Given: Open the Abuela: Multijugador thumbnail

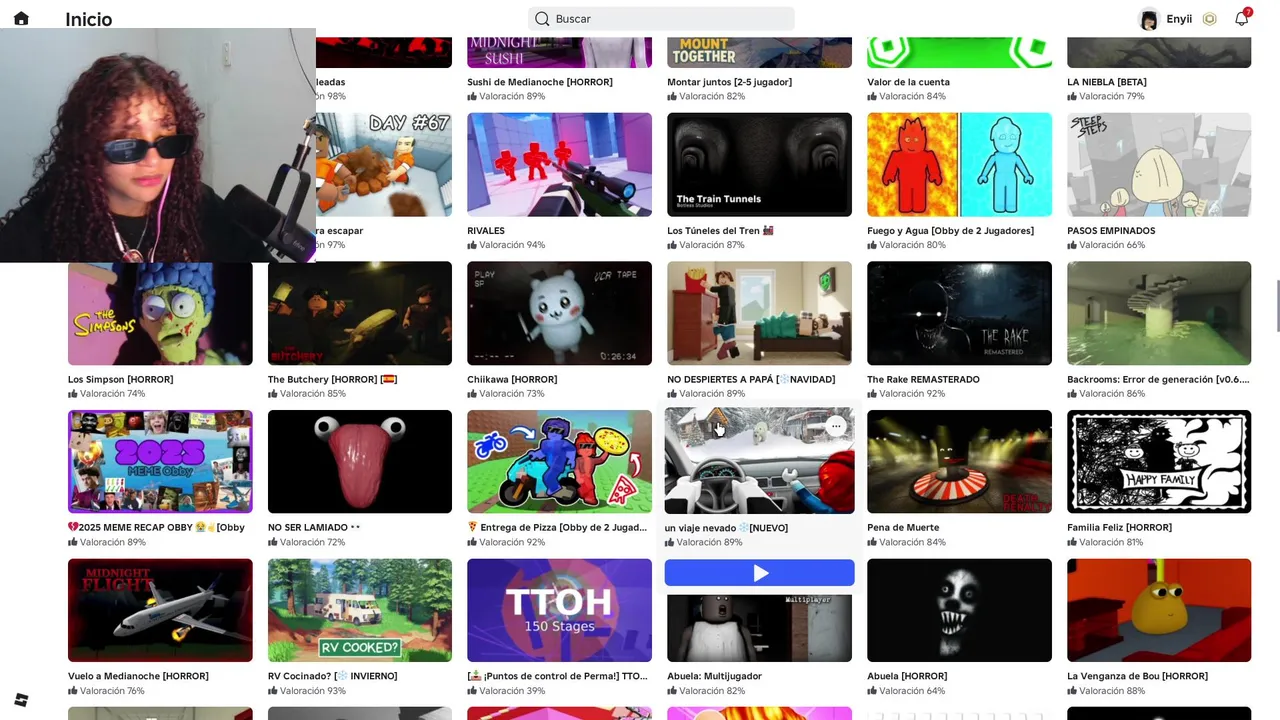Looking at the screenshot, I should point(760,627).
